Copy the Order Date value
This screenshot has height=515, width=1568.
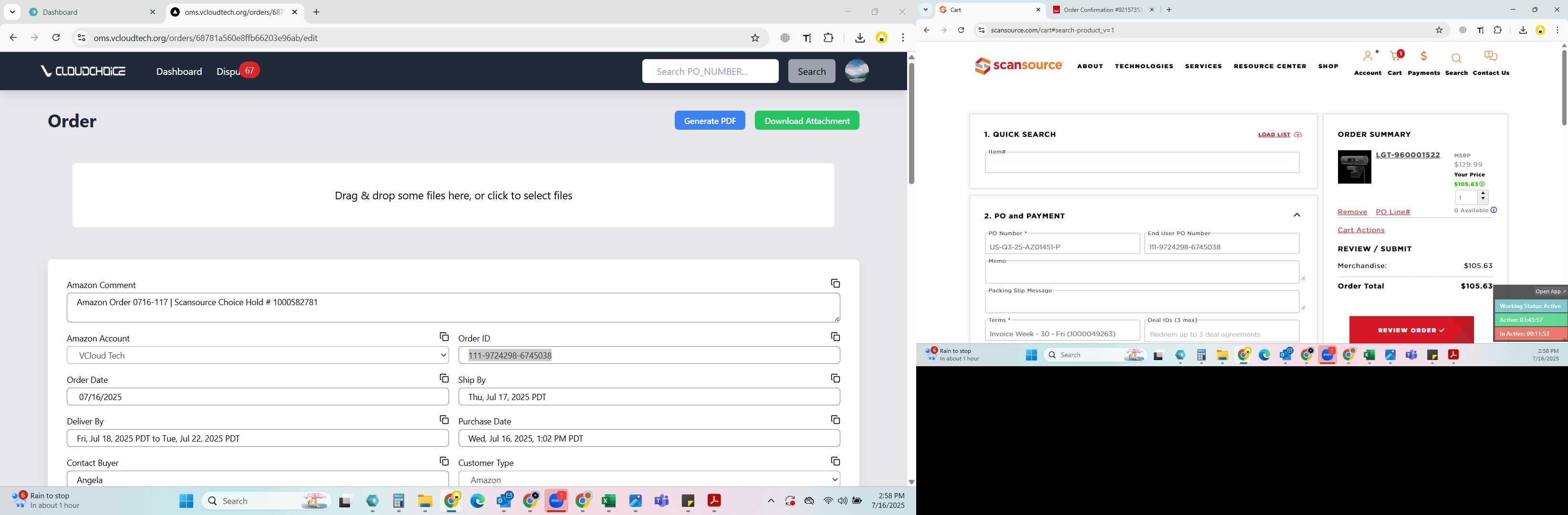pos(444,378)
